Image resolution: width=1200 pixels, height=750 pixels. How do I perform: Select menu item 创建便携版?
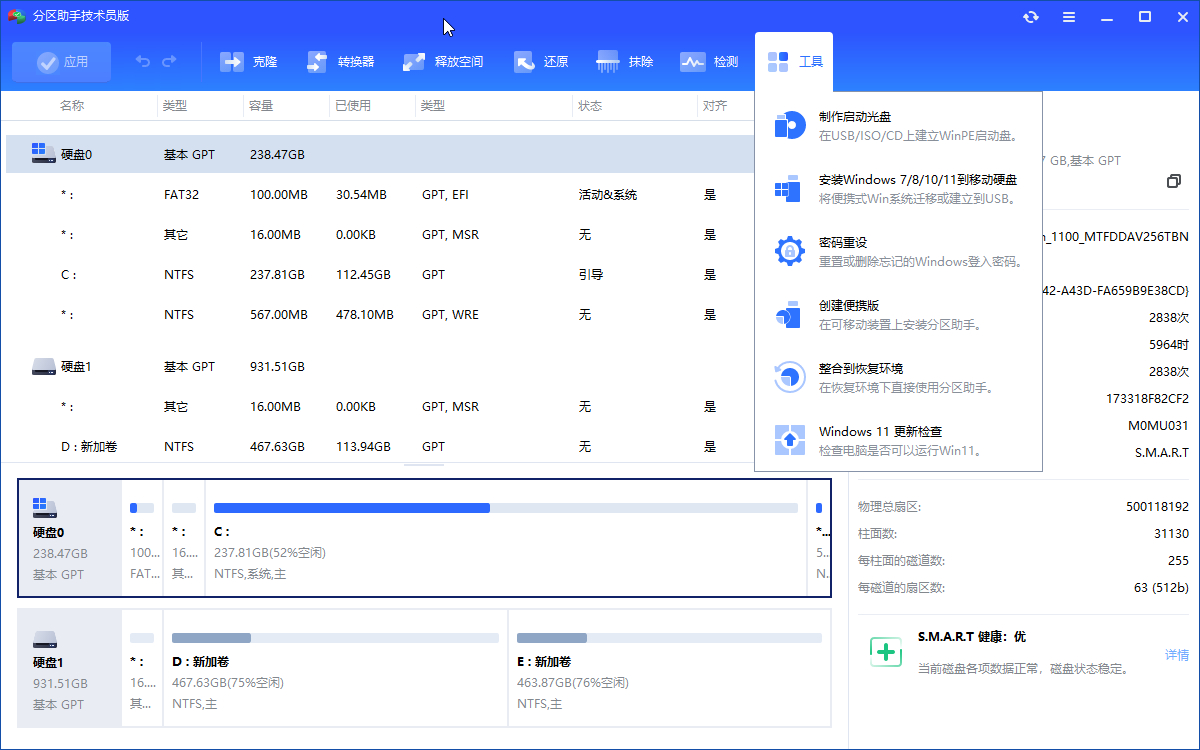point(898,314)
